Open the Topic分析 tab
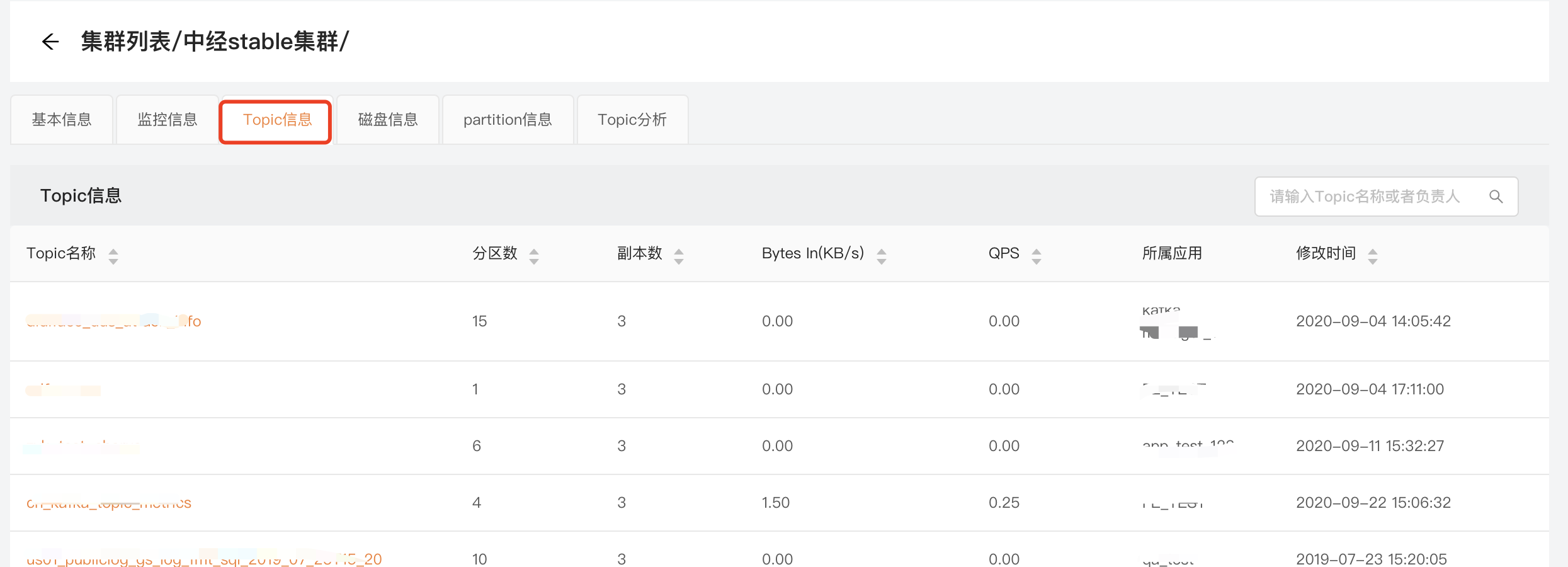This screenshot has height=567, width=1568. tap(632, 120)
